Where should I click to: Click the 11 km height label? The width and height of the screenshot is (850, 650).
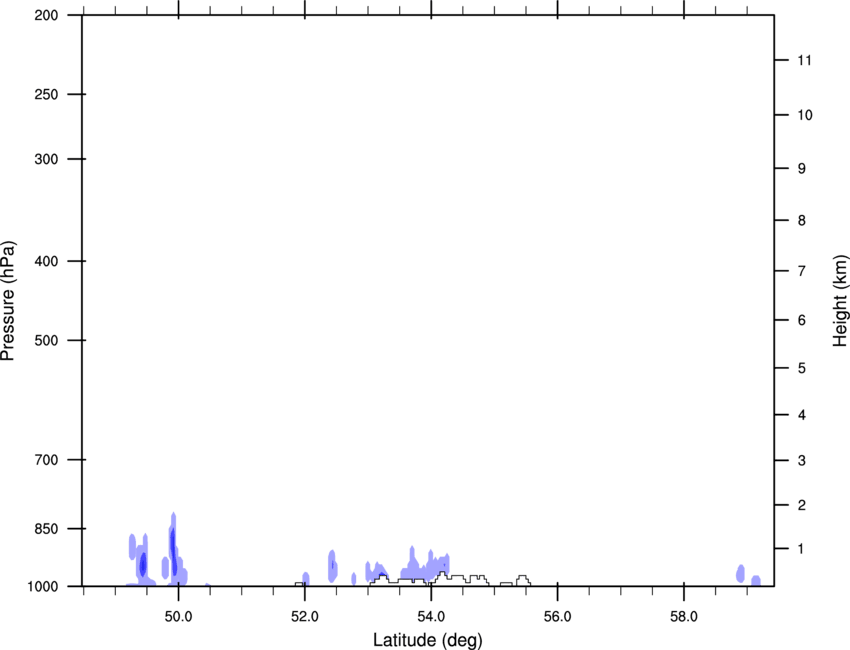pyautogui.click(x=805, y=60)
